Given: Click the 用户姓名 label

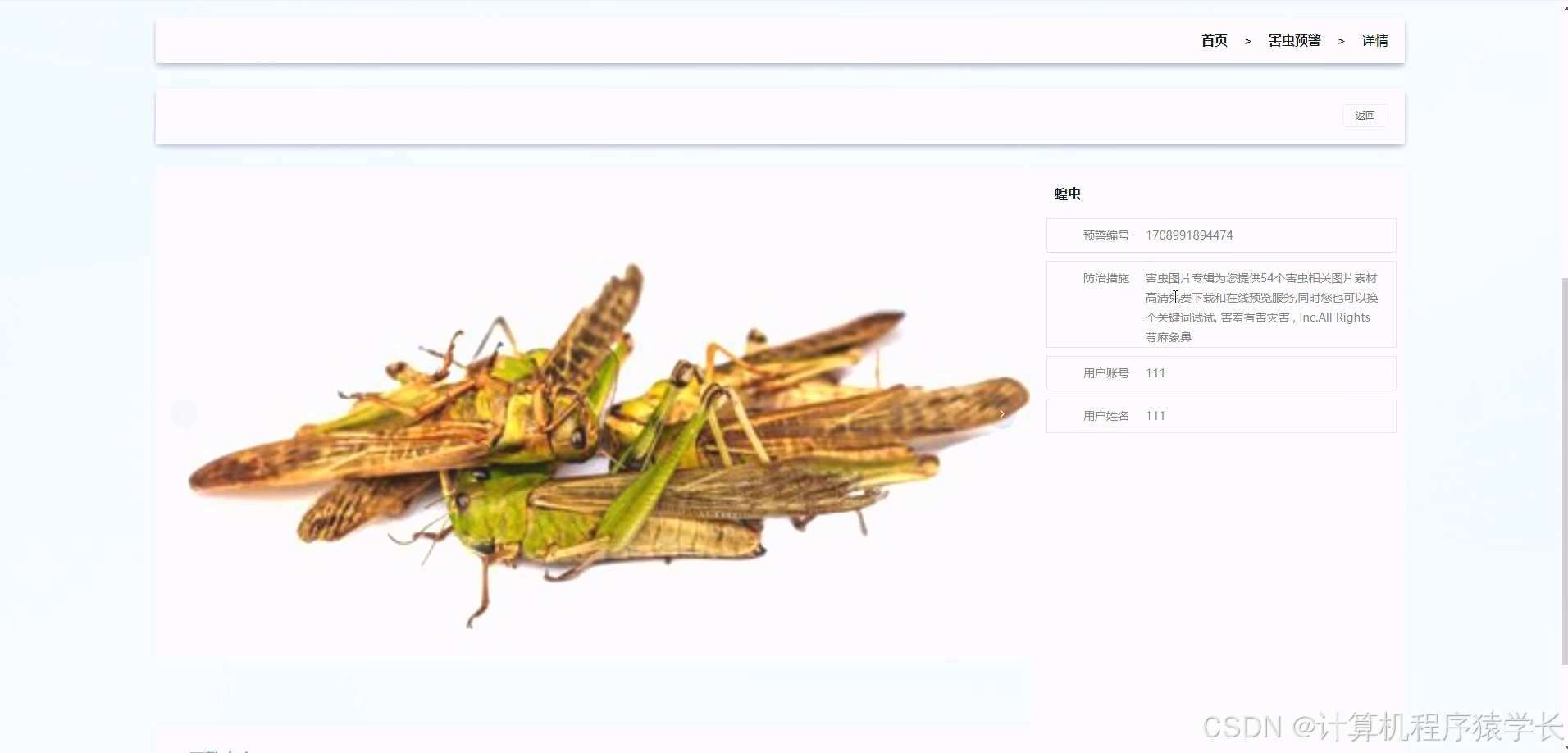Looking at the screenshot, I should click(x=1105, y=416).
